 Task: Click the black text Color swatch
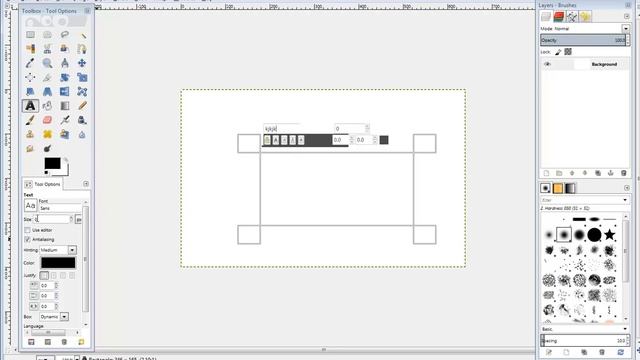click(58, 263)
